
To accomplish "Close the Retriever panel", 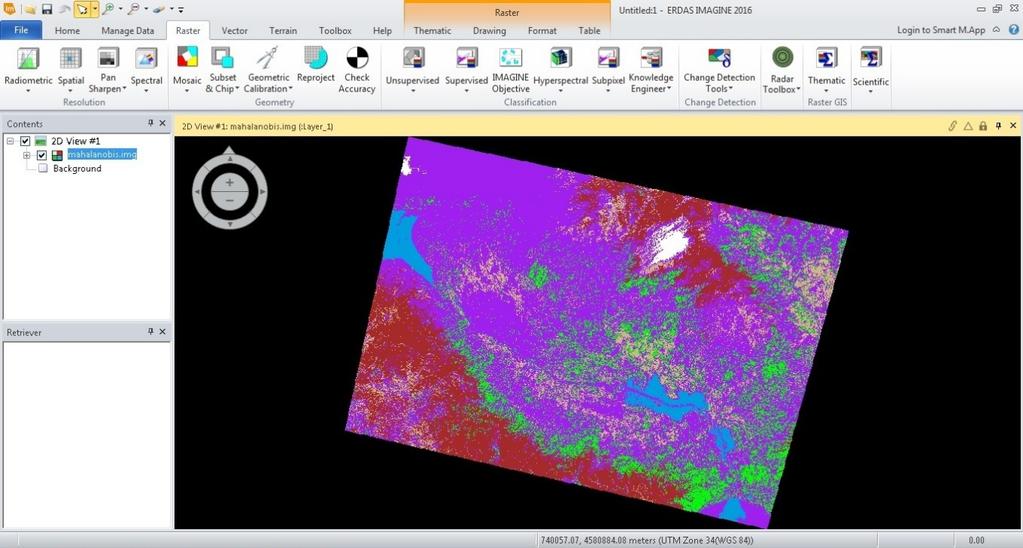I will pos(162,332).
